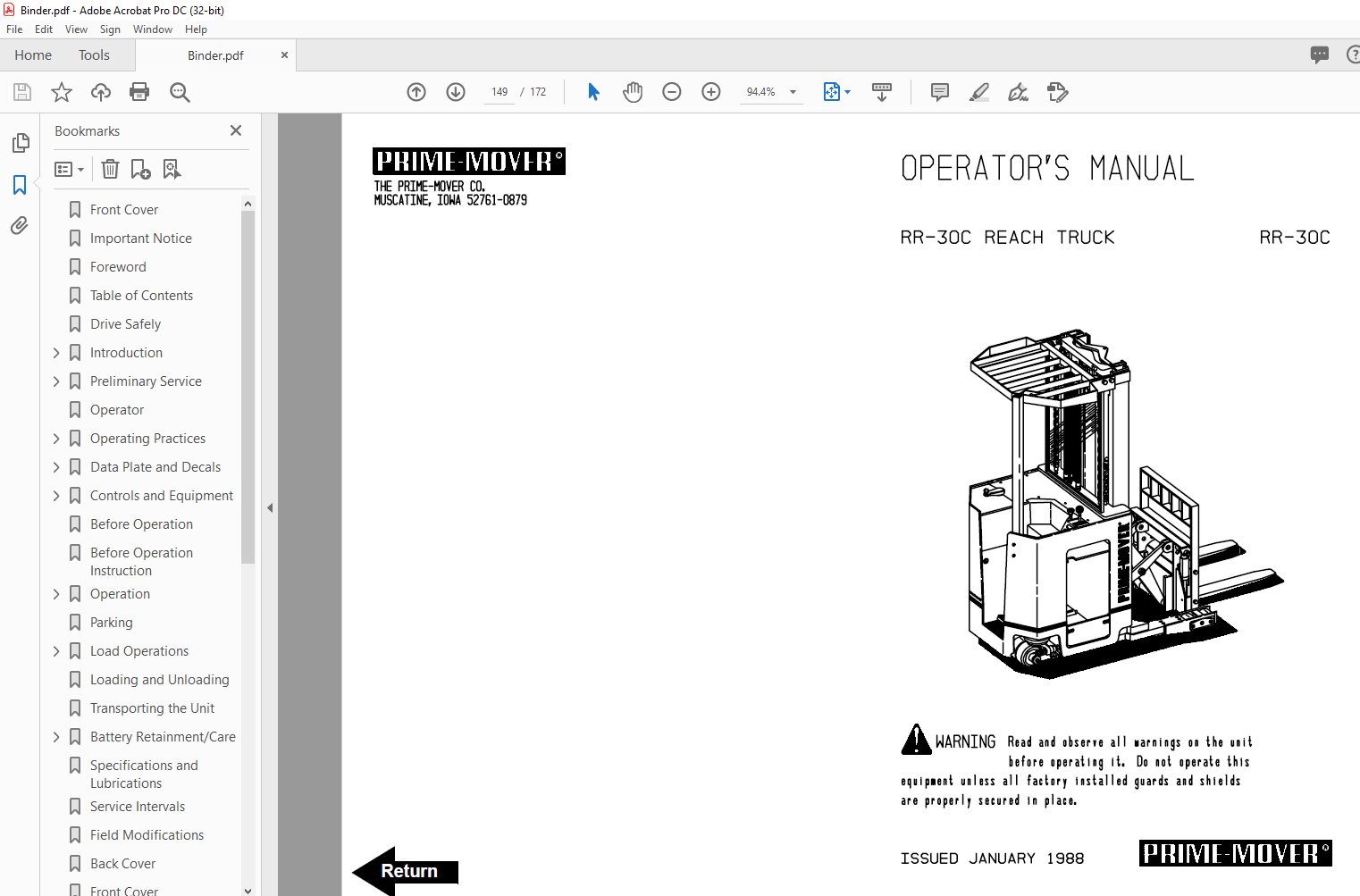Select the Binder.pdf document tab

coord(215,55)
